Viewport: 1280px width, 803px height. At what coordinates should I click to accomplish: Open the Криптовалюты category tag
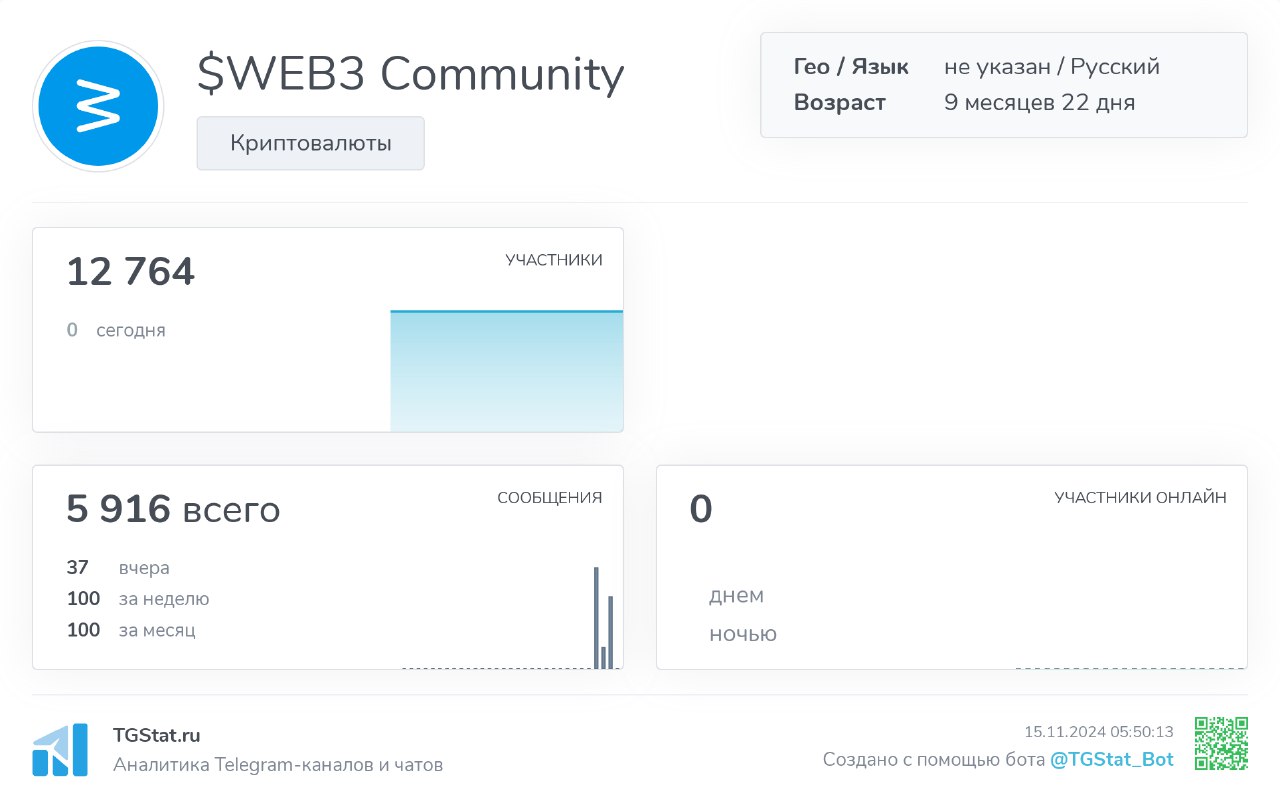pyautogui.click(x=310, y=143)
